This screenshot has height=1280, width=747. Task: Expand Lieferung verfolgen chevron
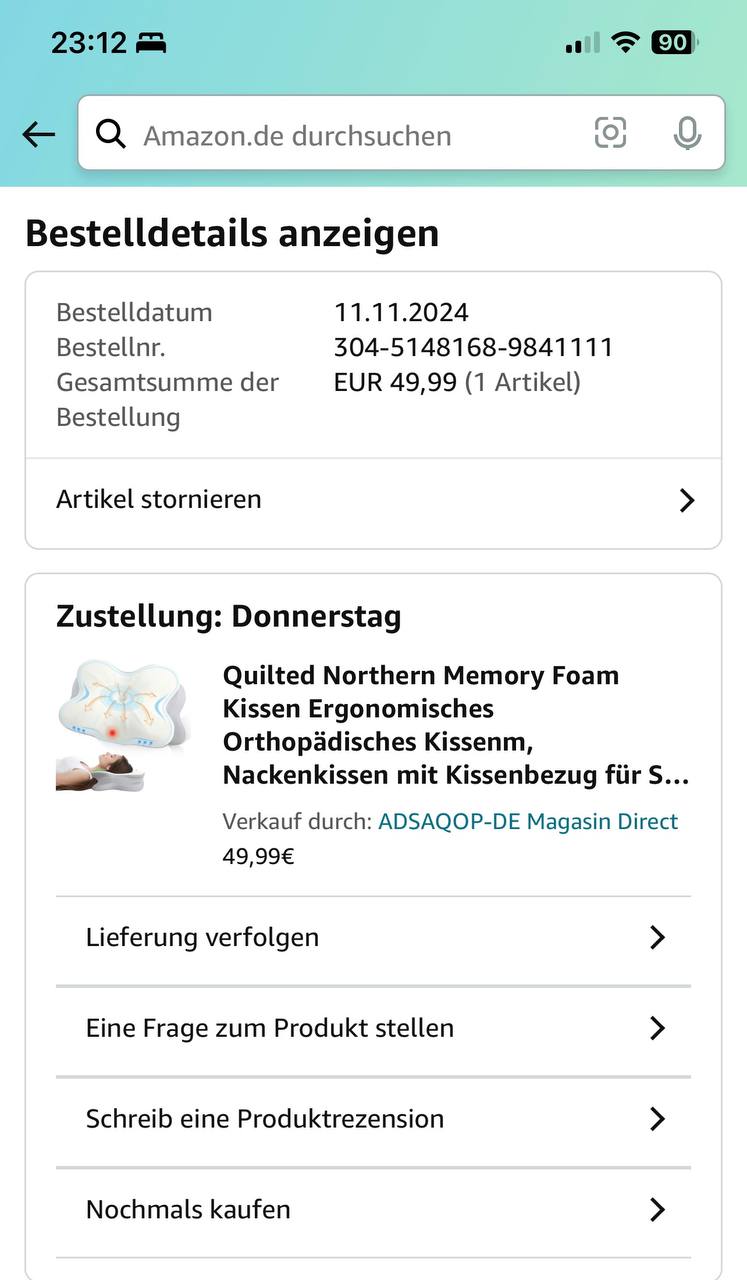657,938
